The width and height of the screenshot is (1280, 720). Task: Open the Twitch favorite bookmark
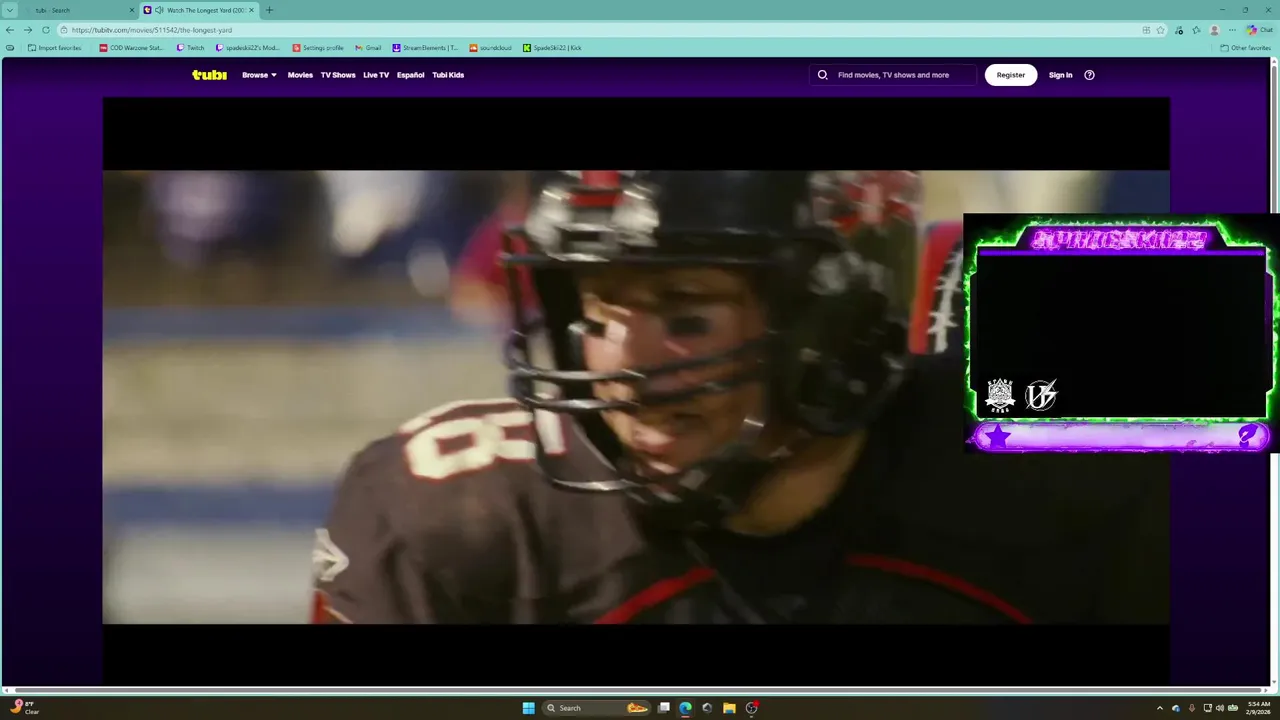click(190, 48)
